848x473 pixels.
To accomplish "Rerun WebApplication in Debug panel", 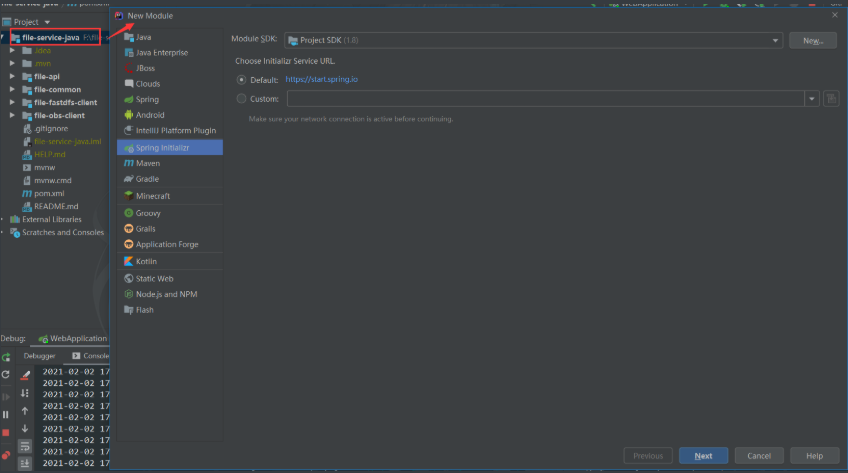I will click(6, 357).
